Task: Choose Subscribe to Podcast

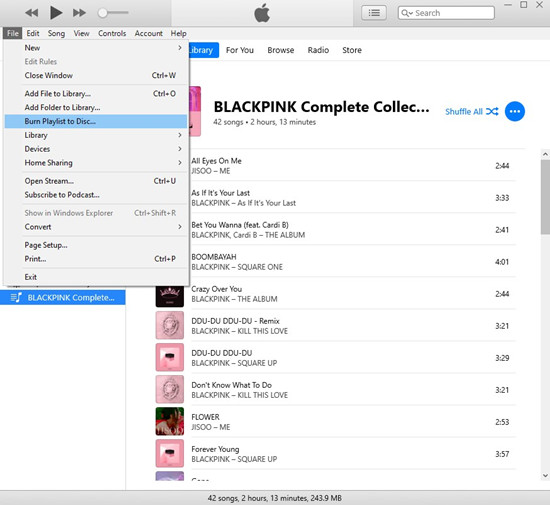Action: point(96,195)
